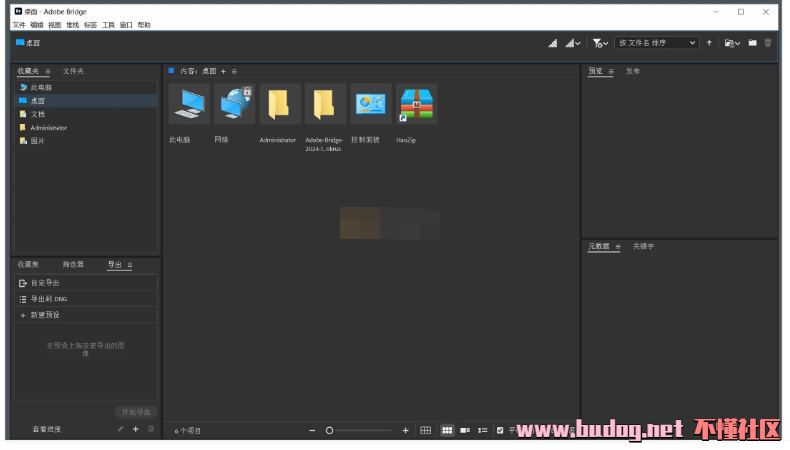Click the plus icon beside 内容: 桌面
790x450 pixels.
(223, 72)
